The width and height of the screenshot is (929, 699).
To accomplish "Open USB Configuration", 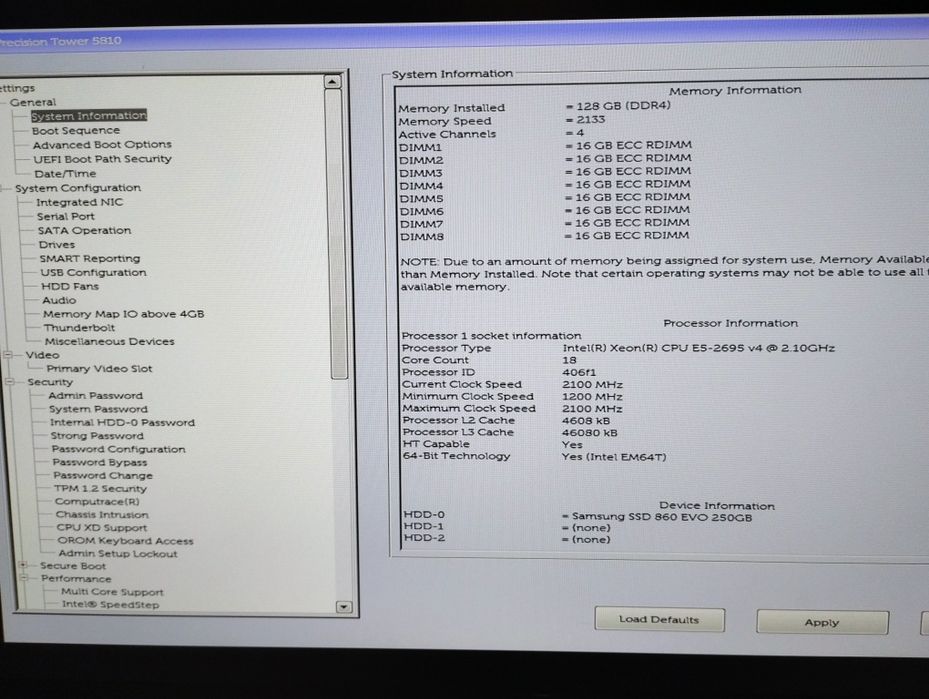I will [x=94, y=272].
